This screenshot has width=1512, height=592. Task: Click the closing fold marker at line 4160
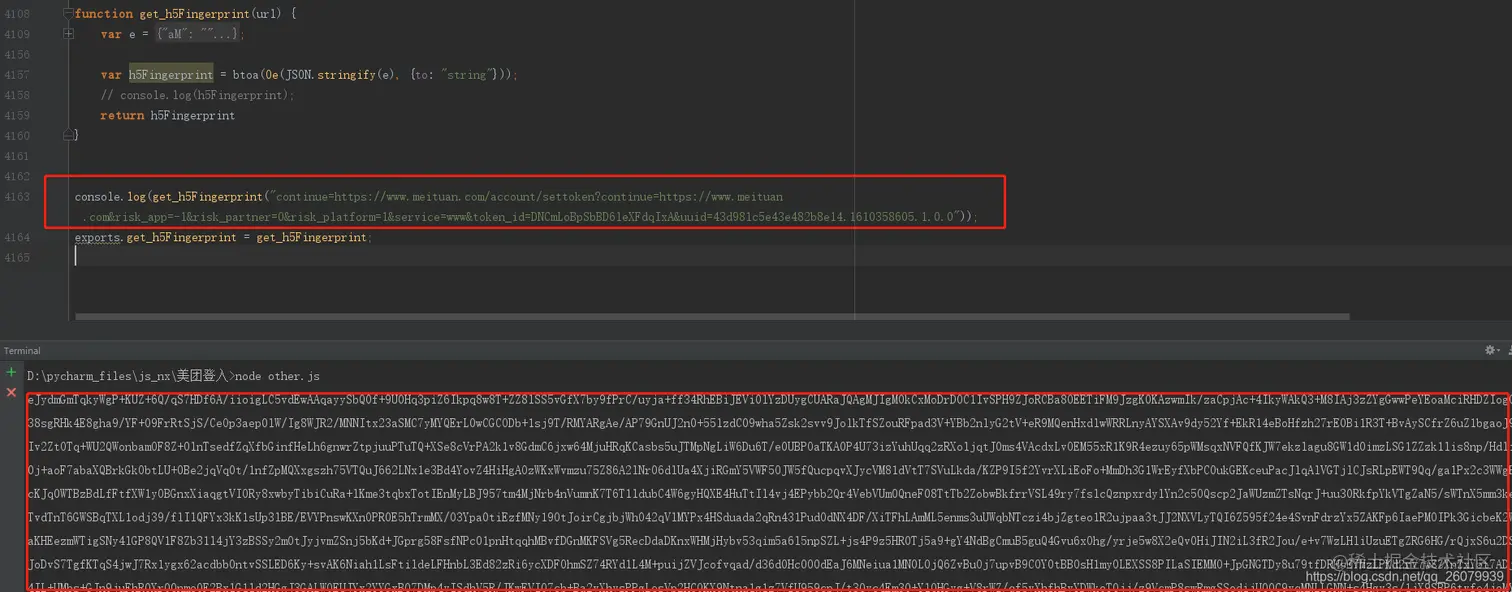tap(68, 135)
